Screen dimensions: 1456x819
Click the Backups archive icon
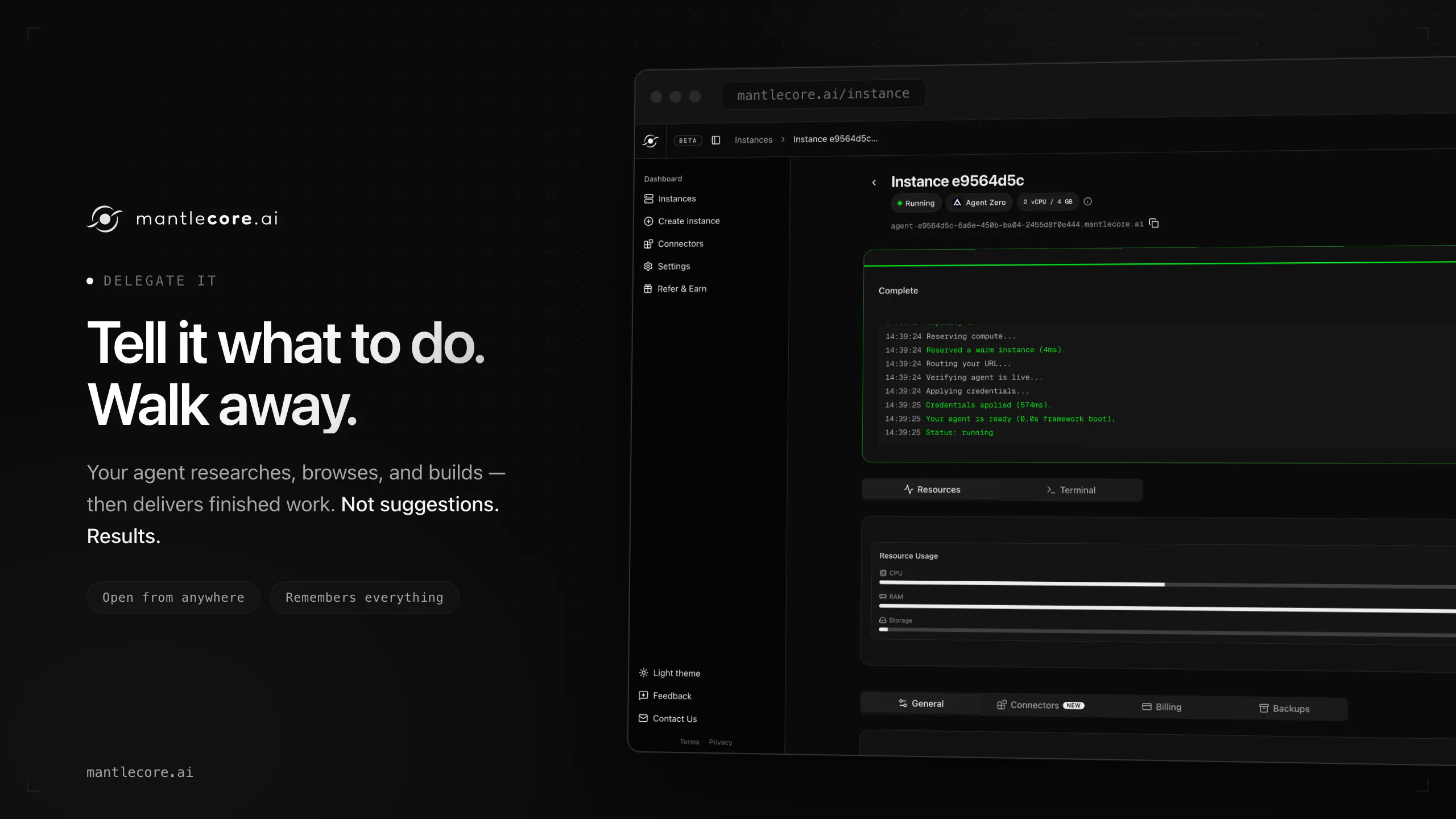pyautogui.click(x=1264, y=708)
